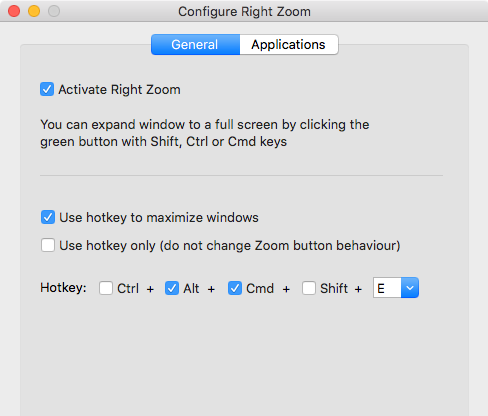Disable Use hotkey to maximize windows checkbox
This screenshot has height=416, width=488.
(48, 217)
